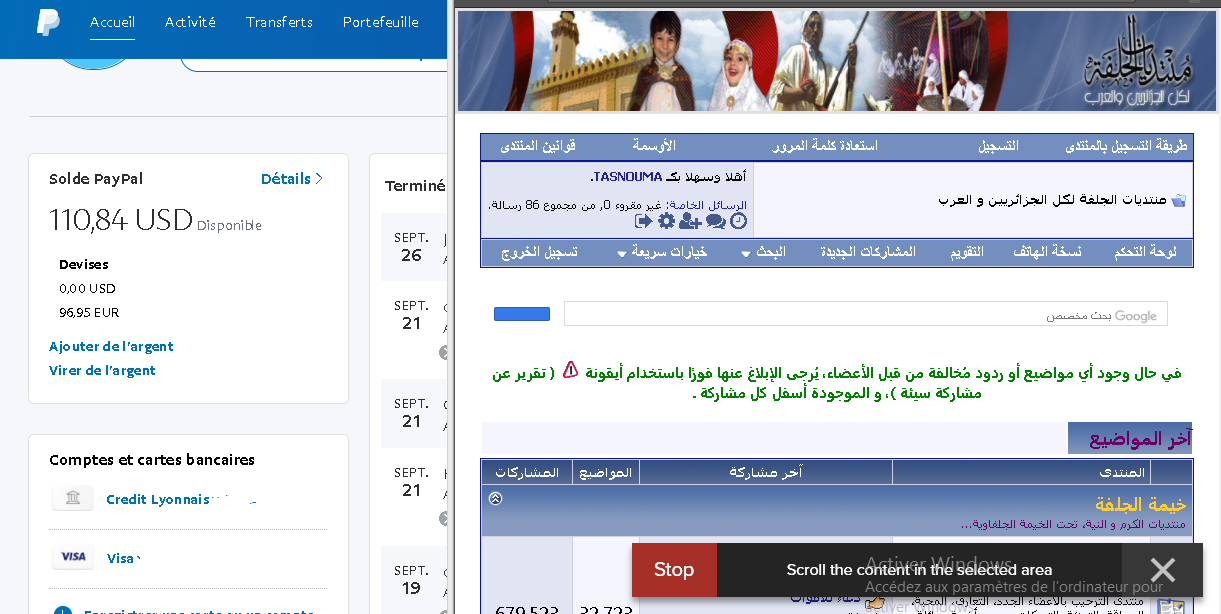Click the forum title منتديات الجلفة link
The height and width of the screenshot is (614, 1221).
1053,200
